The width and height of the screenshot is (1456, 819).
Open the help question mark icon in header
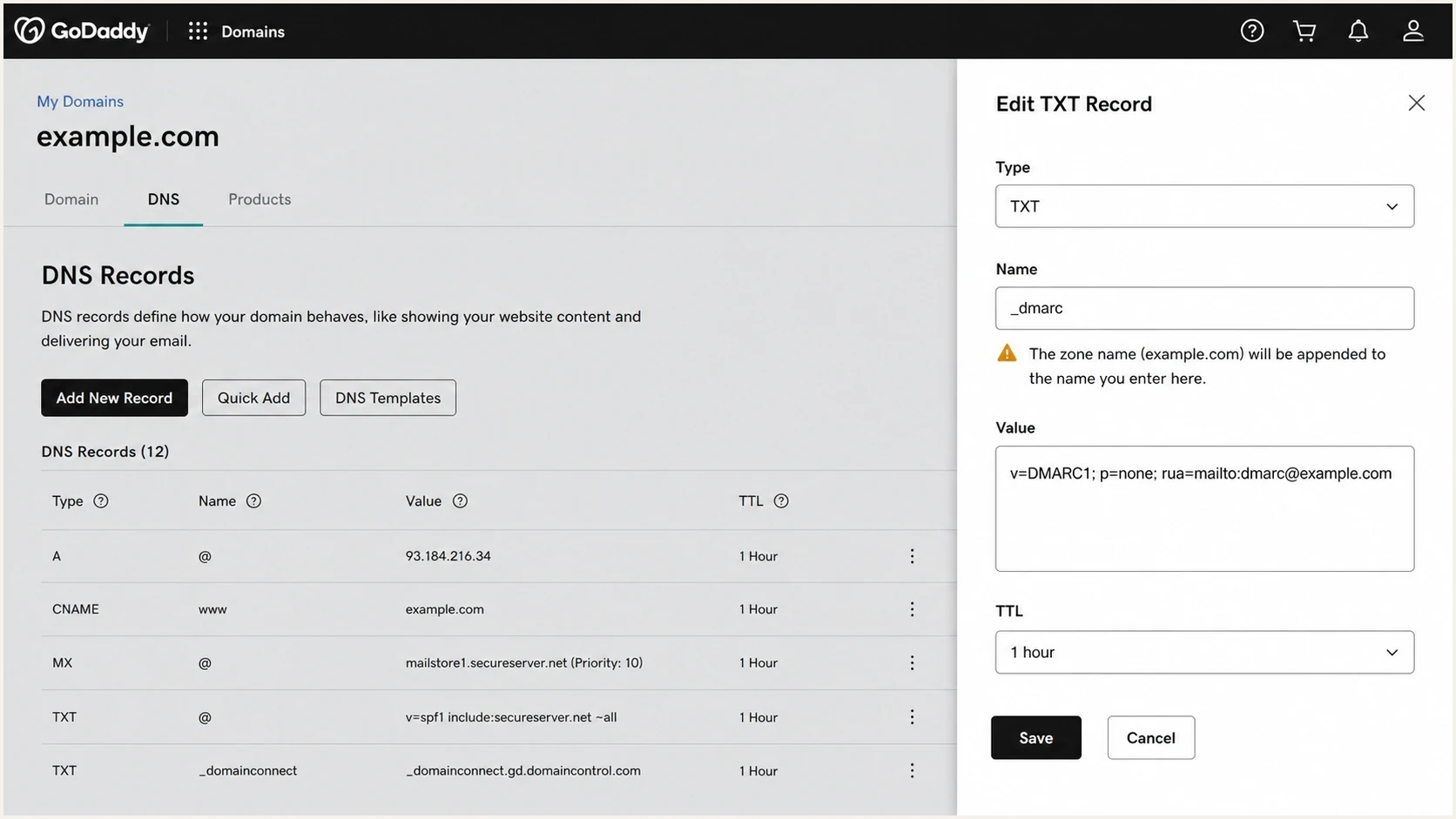pyautogui.click(x=1252, y=31)
